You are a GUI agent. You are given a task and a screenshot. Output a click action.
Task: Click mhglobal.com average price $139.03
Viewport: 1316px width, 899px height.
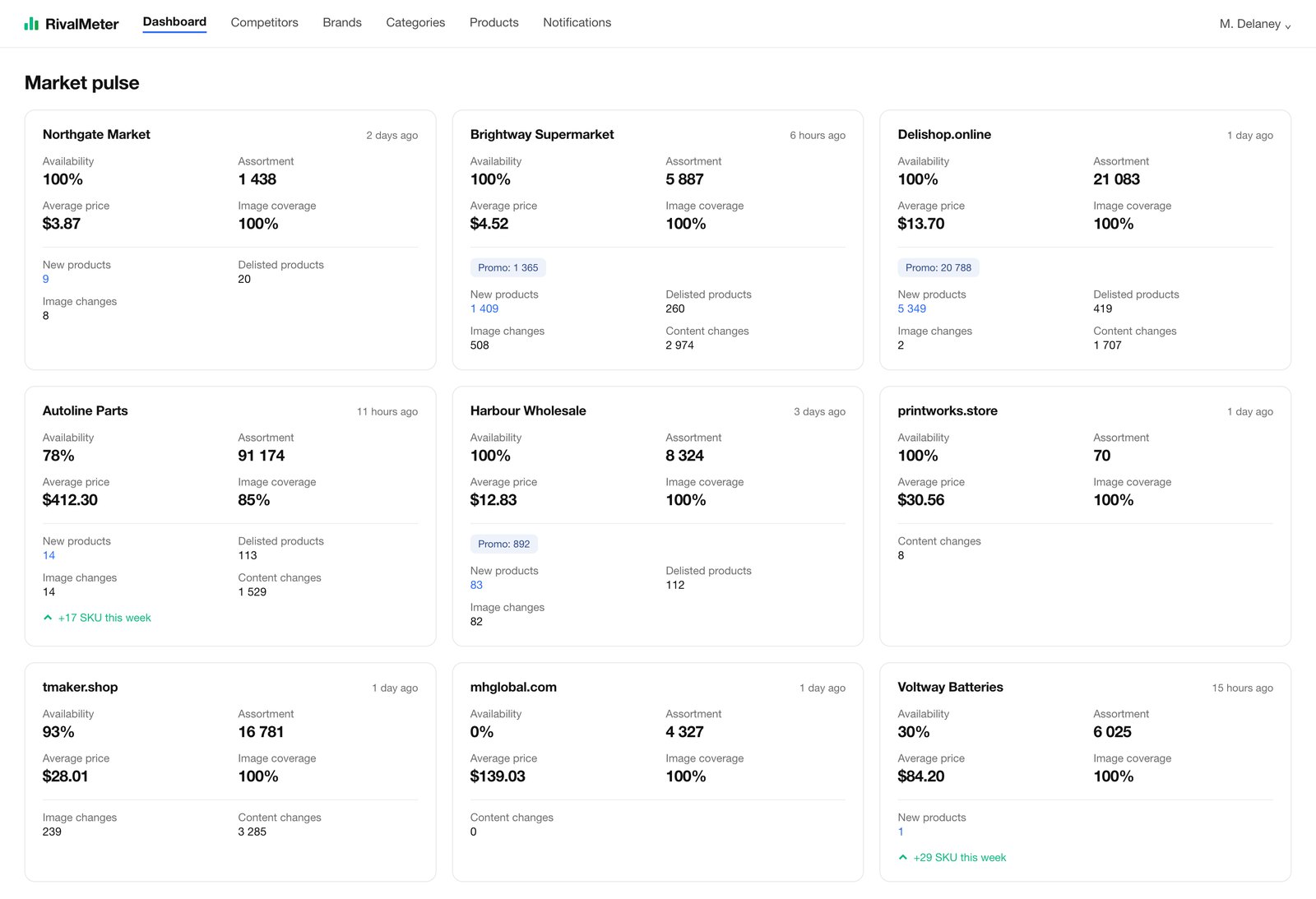[x=498, y=776]
